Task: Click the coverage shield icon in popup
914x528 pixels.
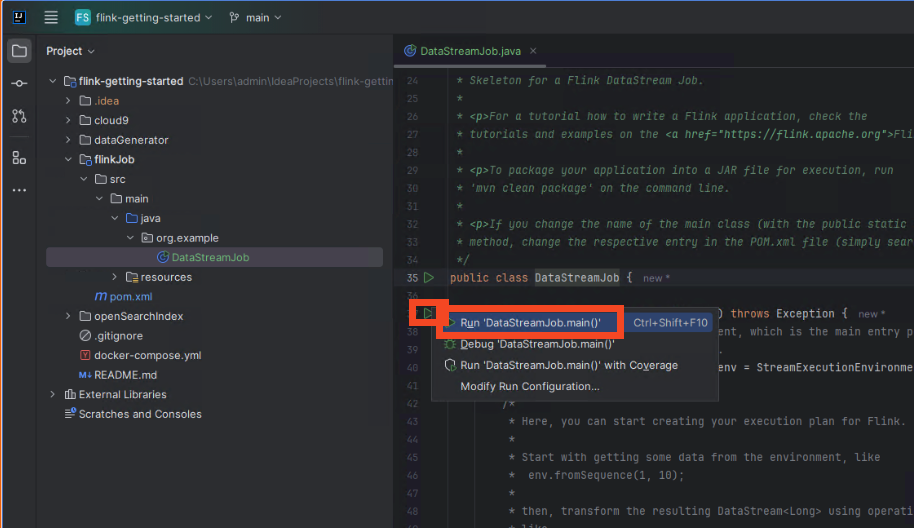Action: 450,365
